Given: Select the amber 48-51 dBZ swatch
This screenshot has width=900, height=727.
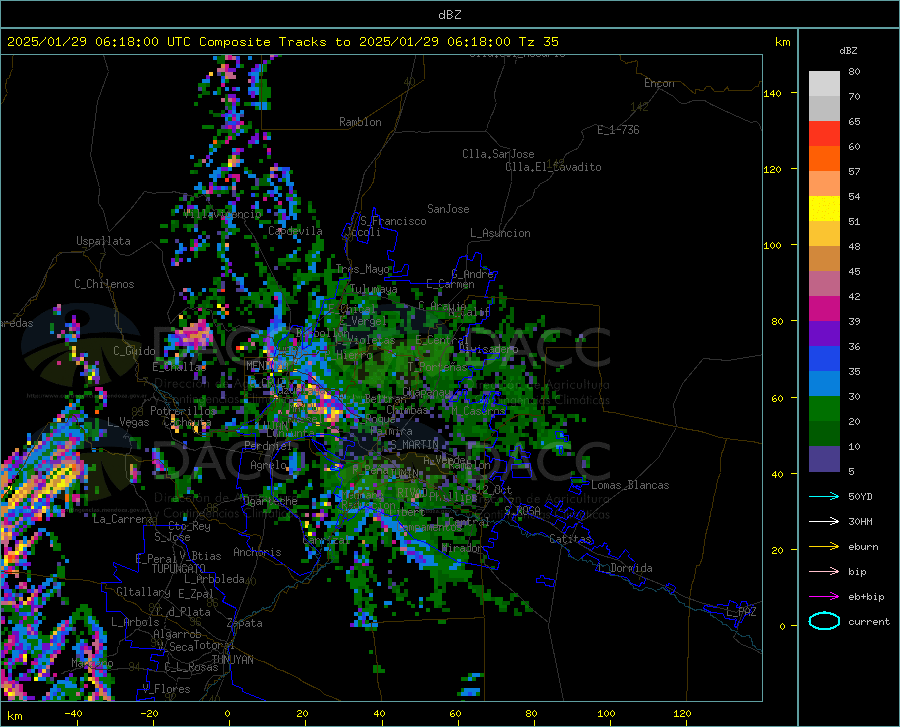Looking at the screenshot, I should tap(824, 234).
